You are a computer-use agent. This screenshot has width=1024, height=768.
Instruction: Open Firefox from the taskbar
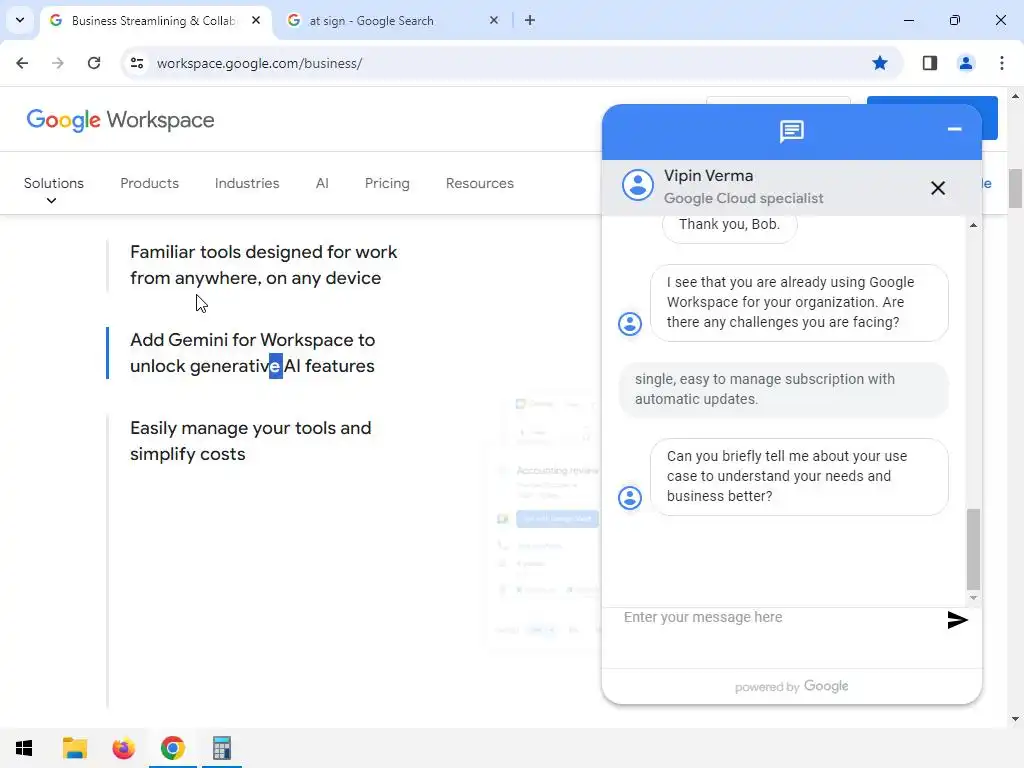coord(123,748)
